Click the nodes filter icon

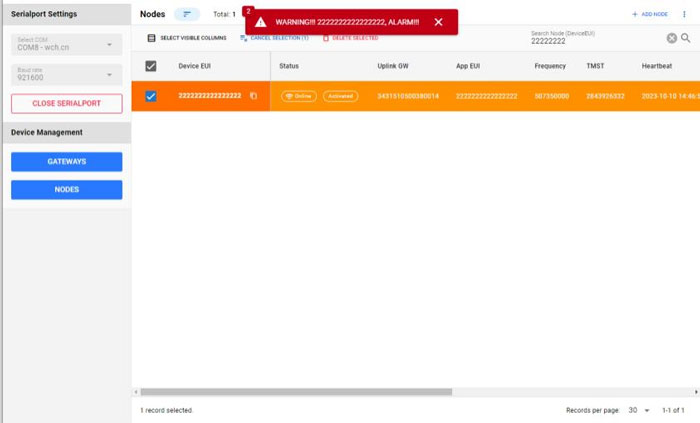click(x=186, y=14)
